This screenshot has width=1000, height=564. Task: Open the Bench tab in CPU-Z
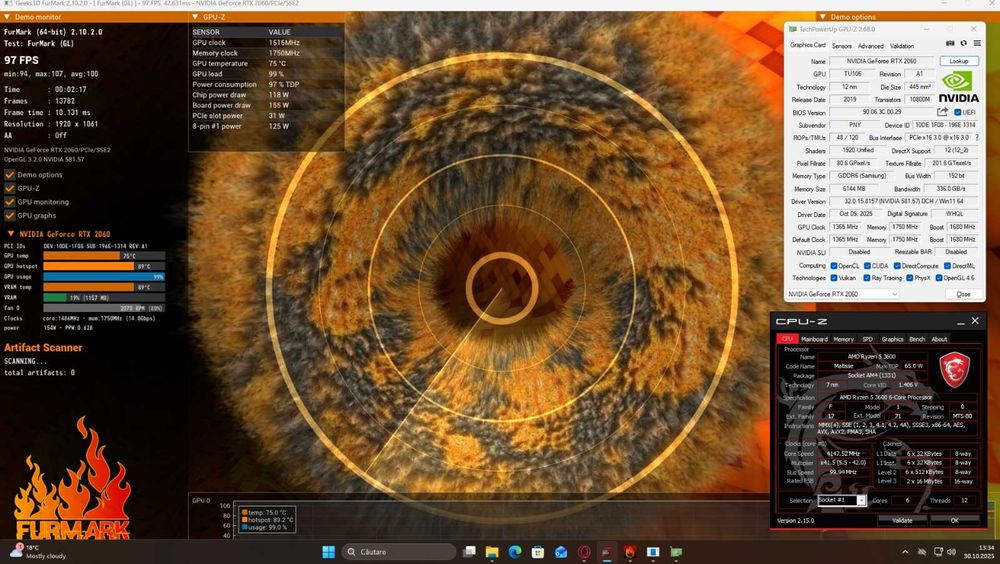pyautogui.click(x=916, y=339)
